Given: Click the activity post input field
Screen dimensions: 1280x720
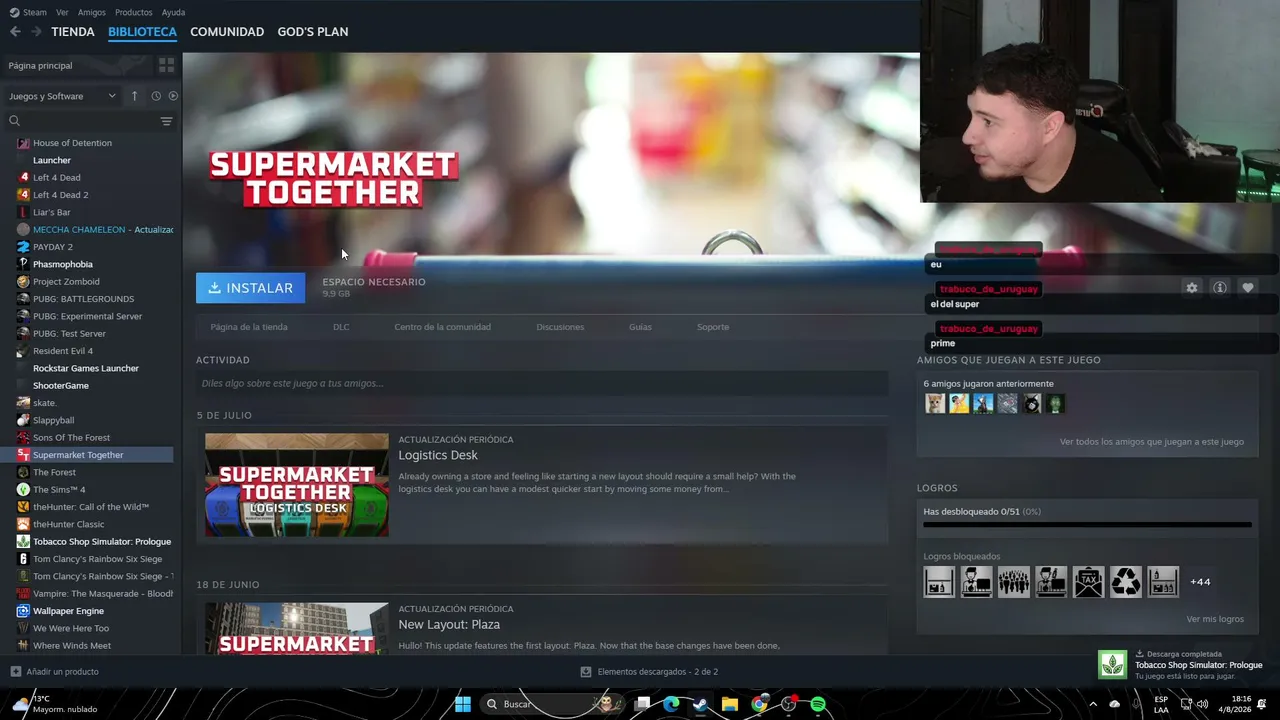Looking at the screenshot, I should click(x=542, y=383).
